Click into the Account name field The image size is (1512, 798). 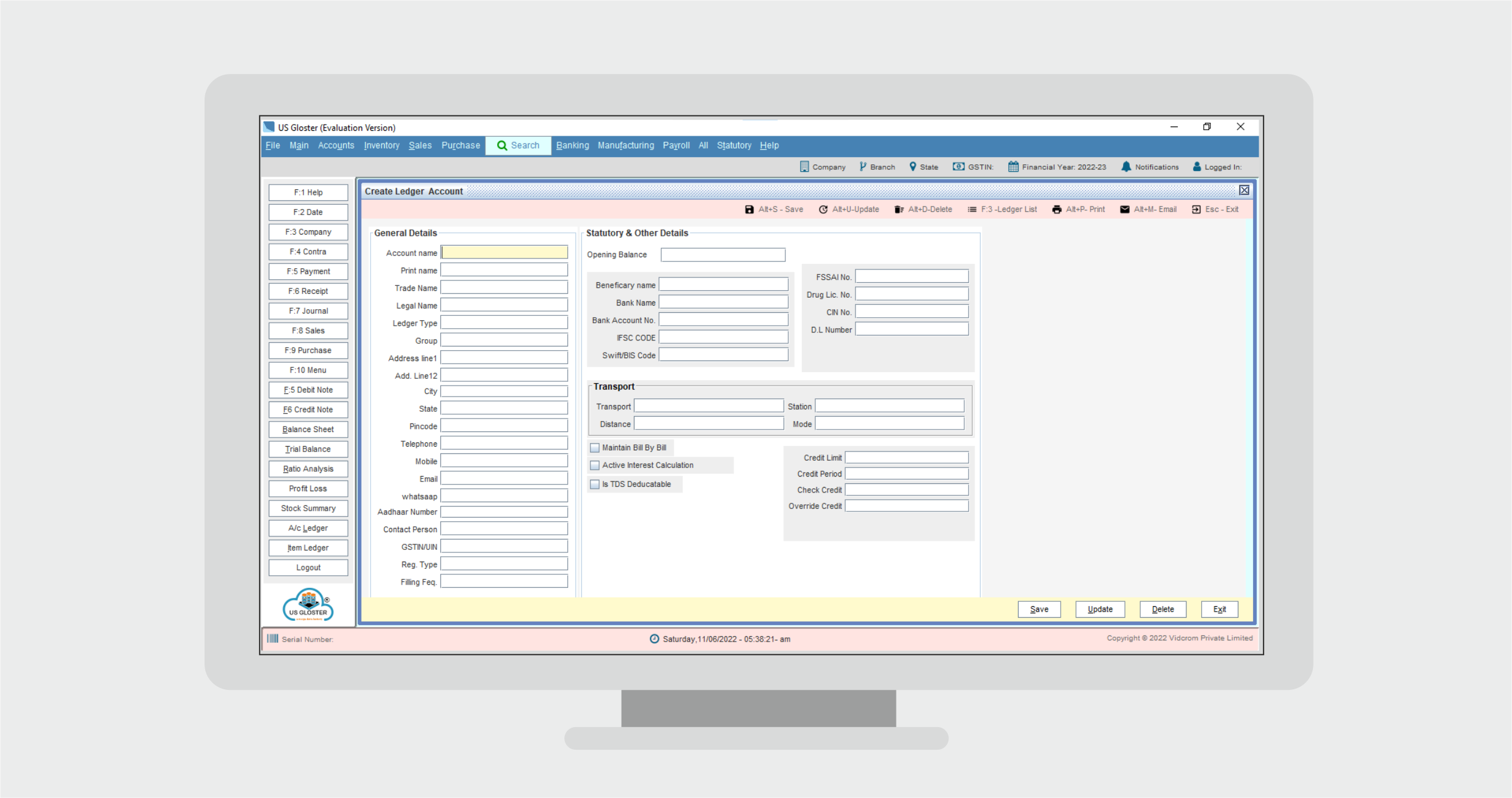click(504, 252)
